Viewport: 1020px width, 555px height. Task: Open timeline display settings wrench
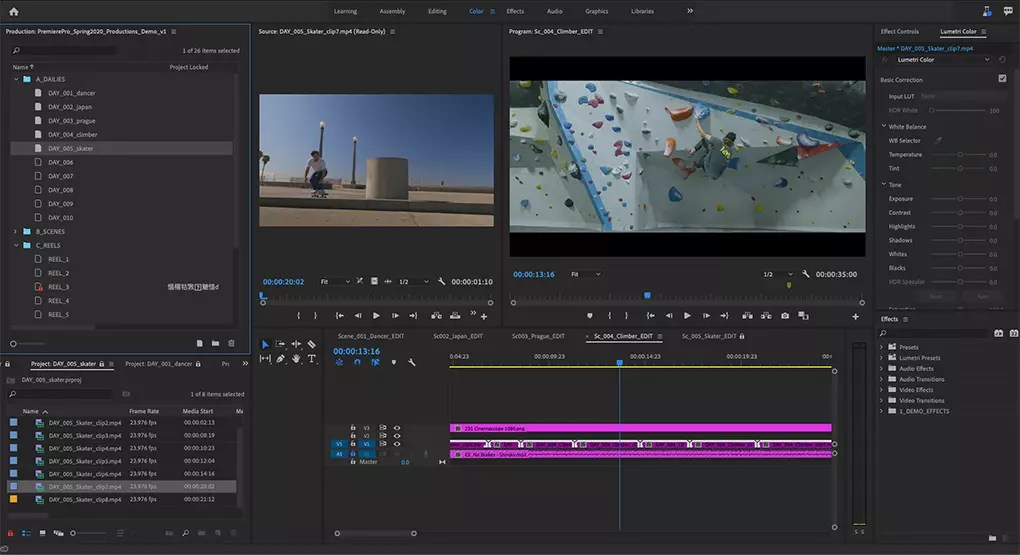[x=412, y=362]
